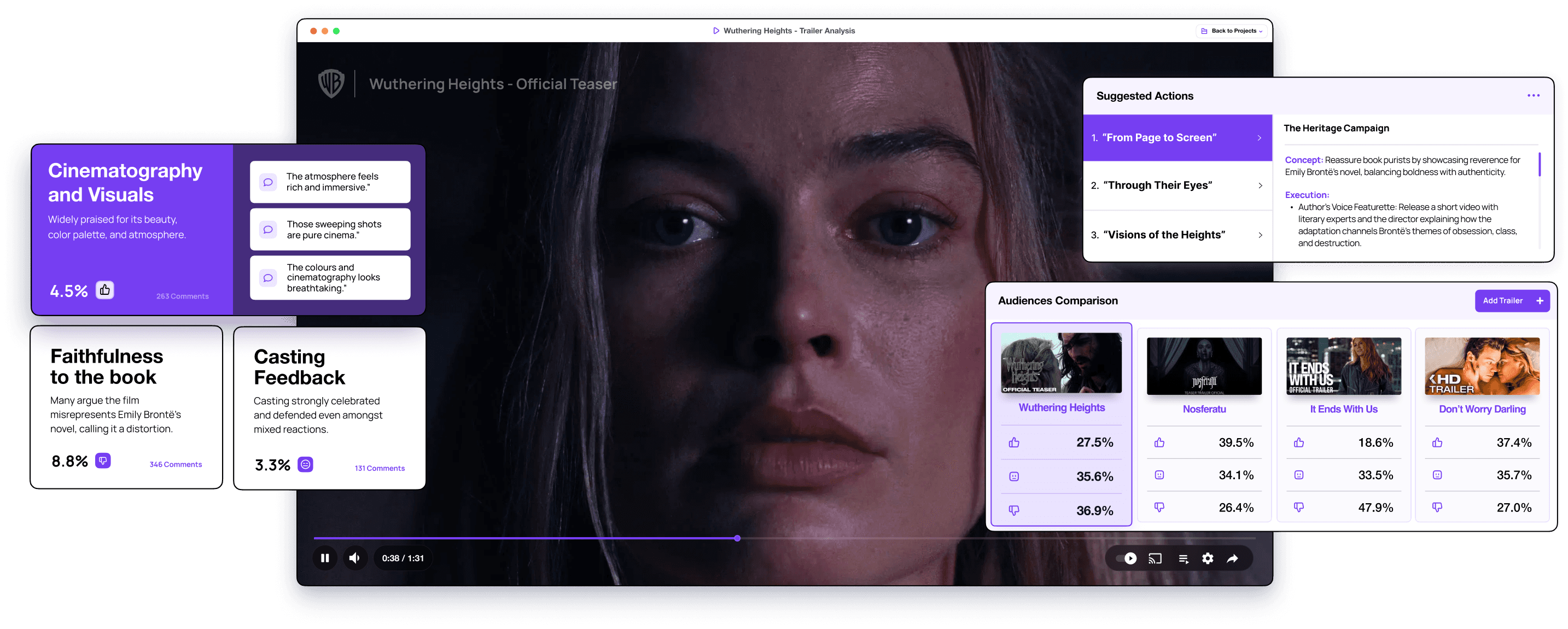This screenshot has width=1568, height=629.
Task: Select the Wuthering Heights trailer thumbnail
Action: (1061, 363)
